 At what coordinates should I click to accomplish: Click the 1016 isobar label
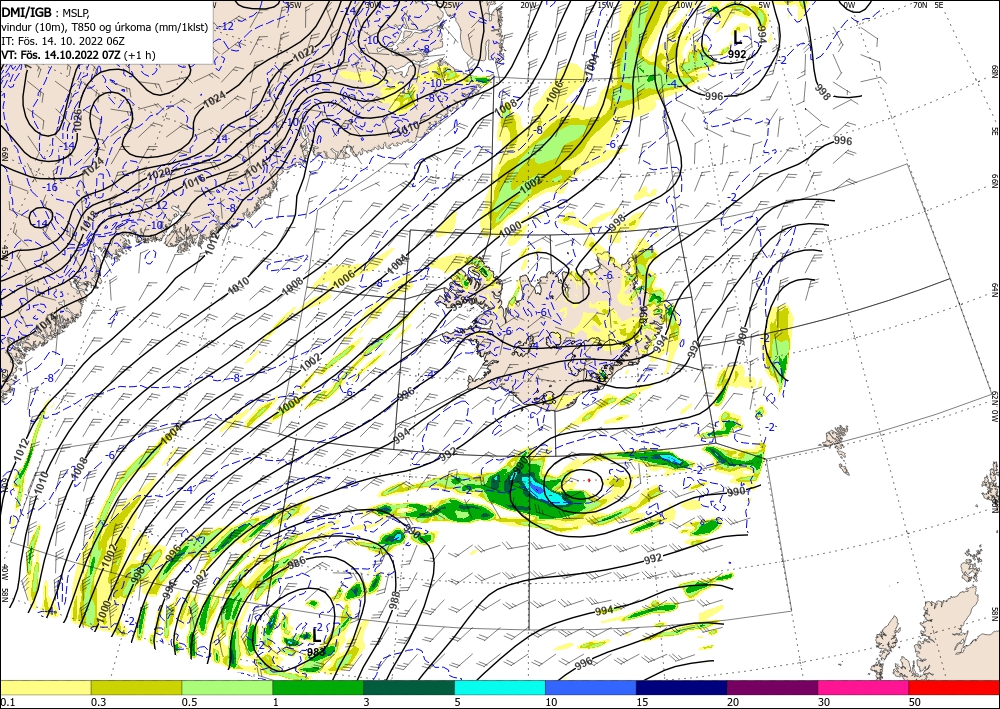coord(193,180)
